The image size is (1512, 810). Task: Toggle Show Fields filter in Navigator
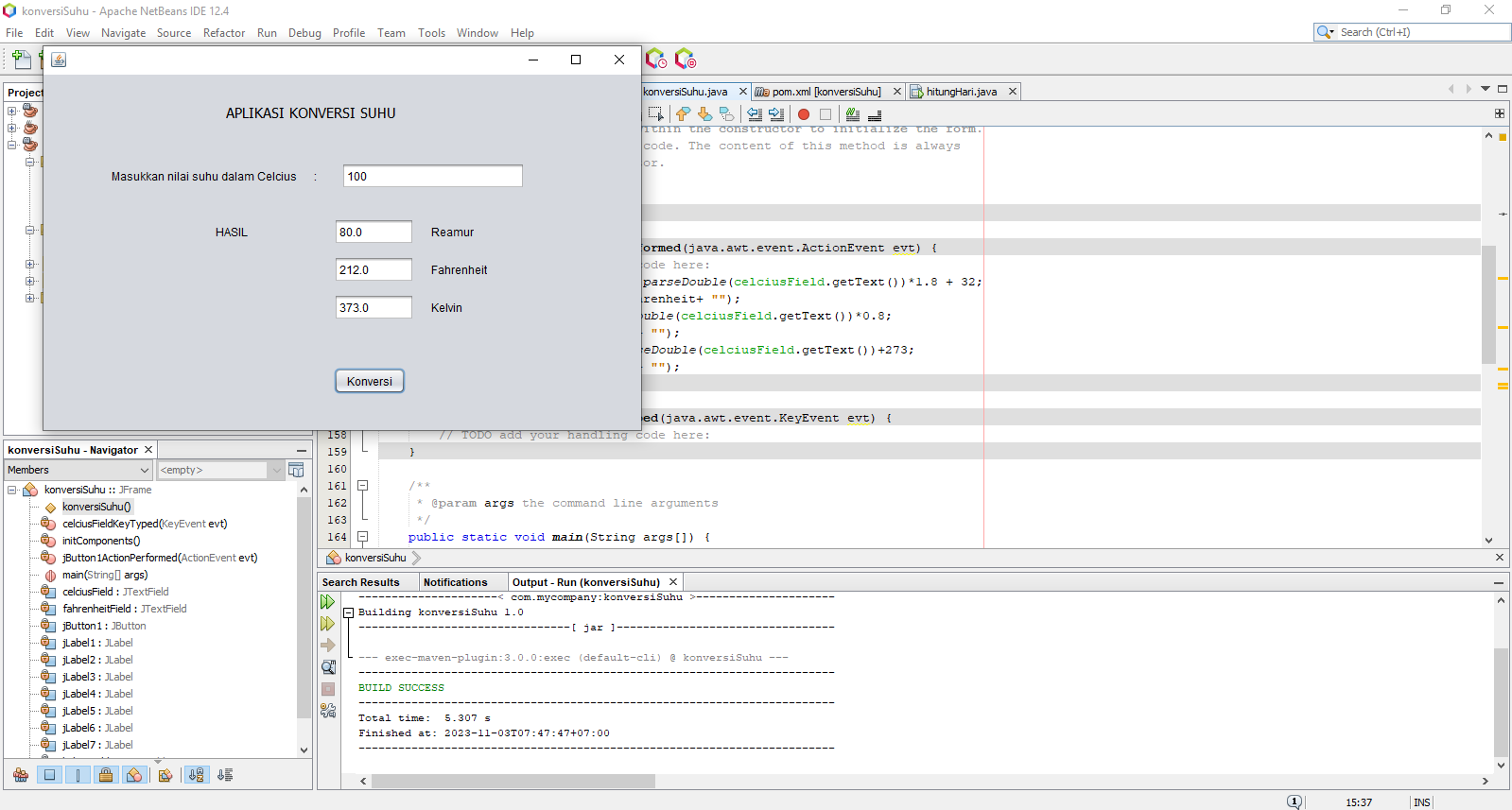tap(49, 775)
